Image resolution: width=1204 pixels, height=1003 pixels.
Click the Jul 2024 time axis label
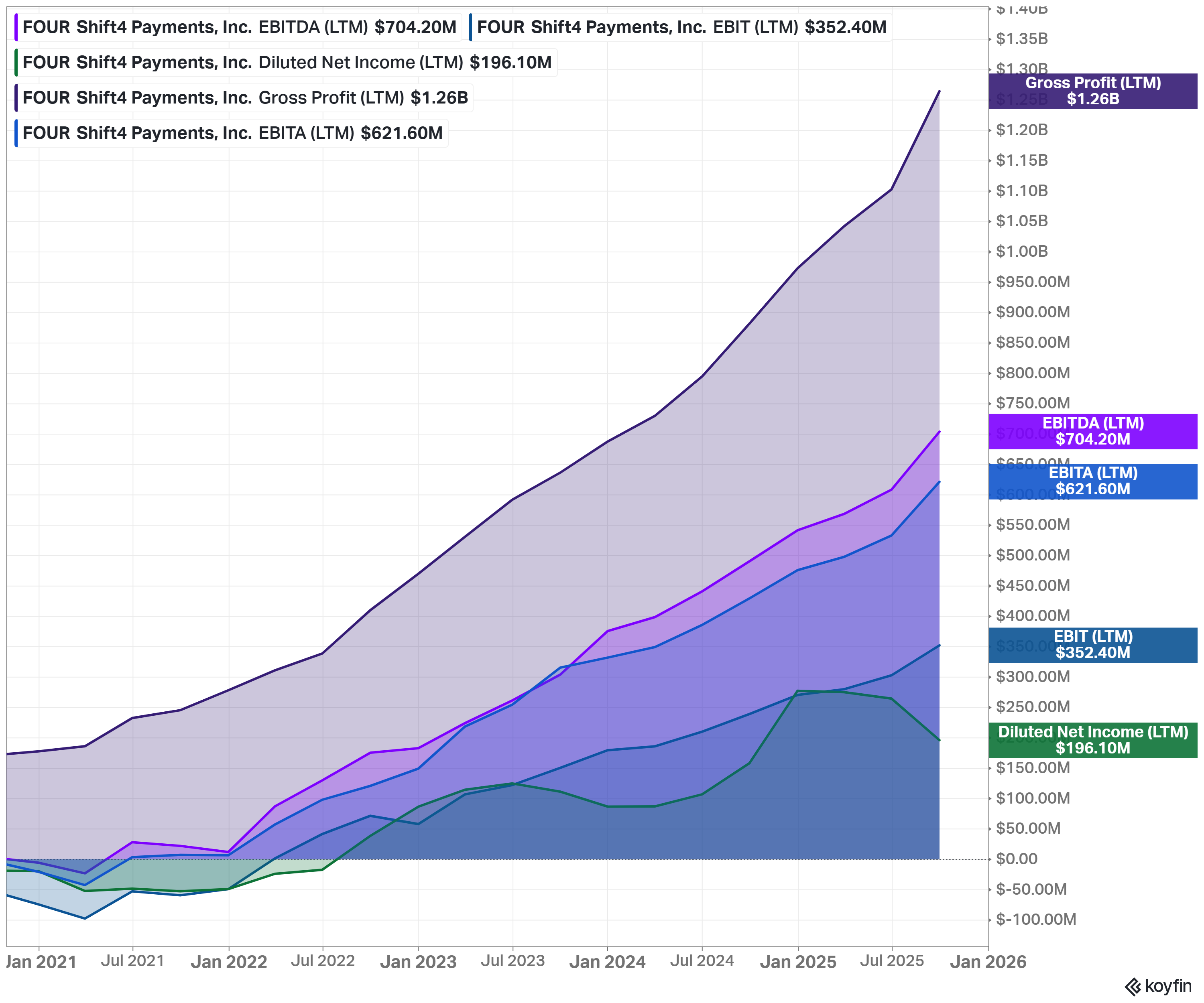point(702,961)
